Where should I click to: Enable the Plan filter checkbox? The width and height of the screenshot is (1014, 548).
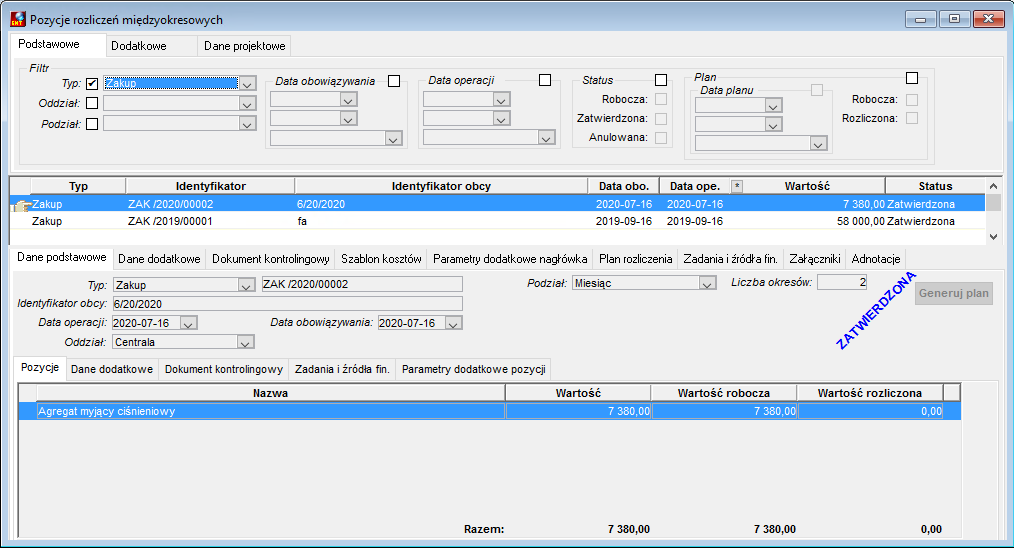pos(912,78)
